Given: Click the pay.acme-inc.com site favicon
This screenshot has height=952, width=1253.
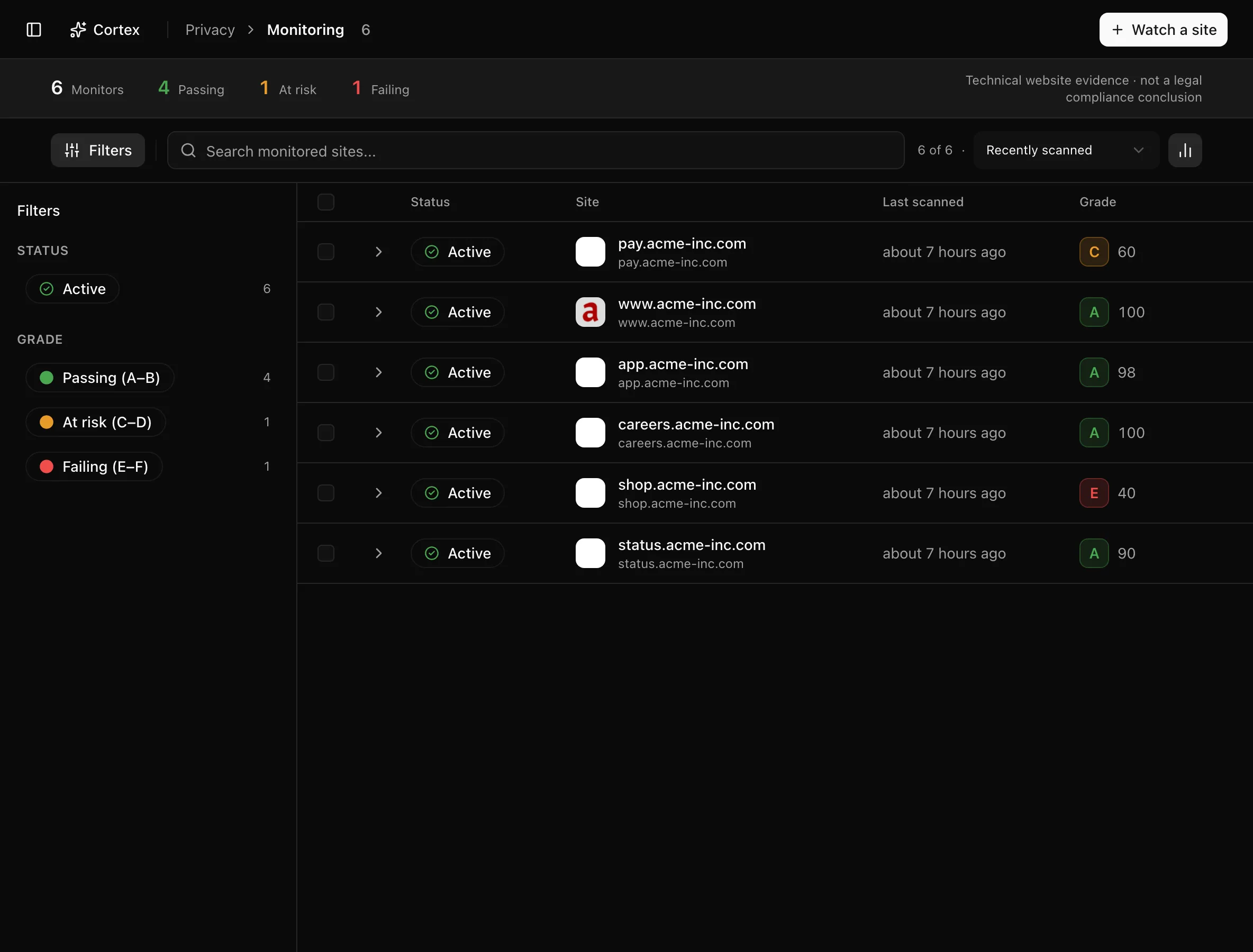Looking at the screenshot, I should click(590, 252).
